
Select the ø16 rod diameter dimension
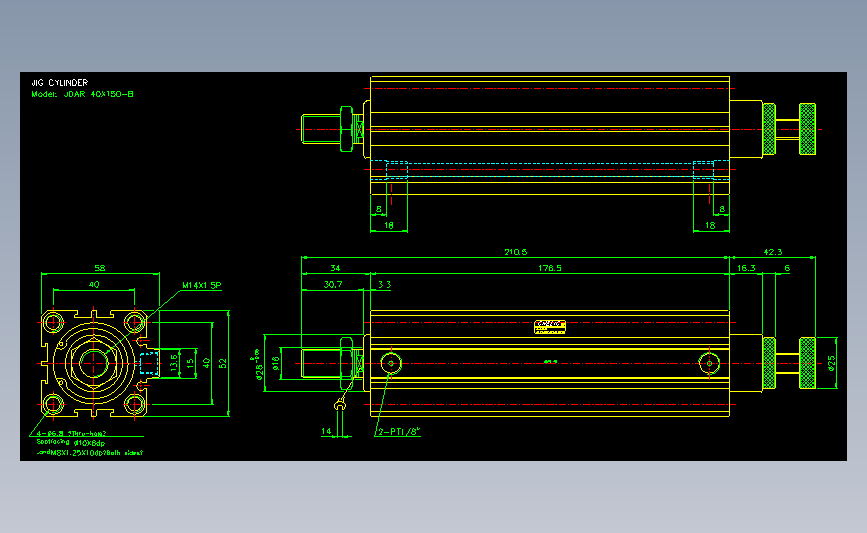pos(275,363)
